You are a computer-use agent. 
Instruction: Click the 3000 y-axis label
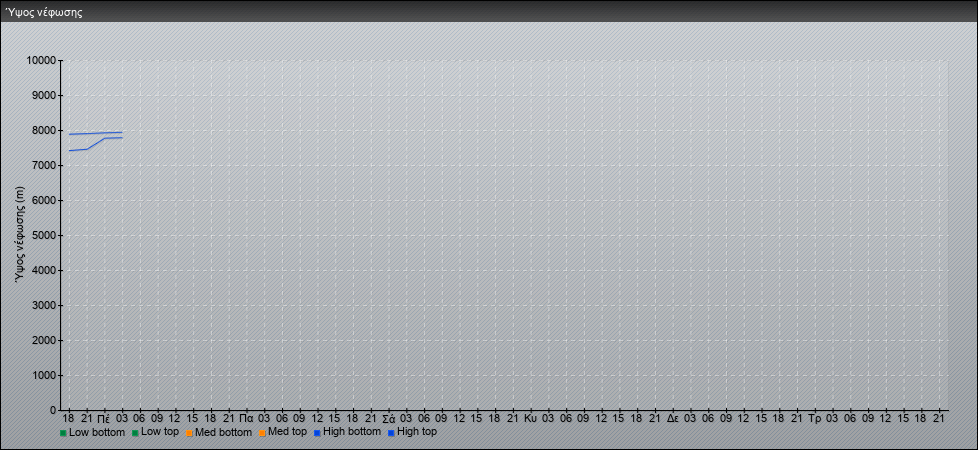tap(44, 305)
